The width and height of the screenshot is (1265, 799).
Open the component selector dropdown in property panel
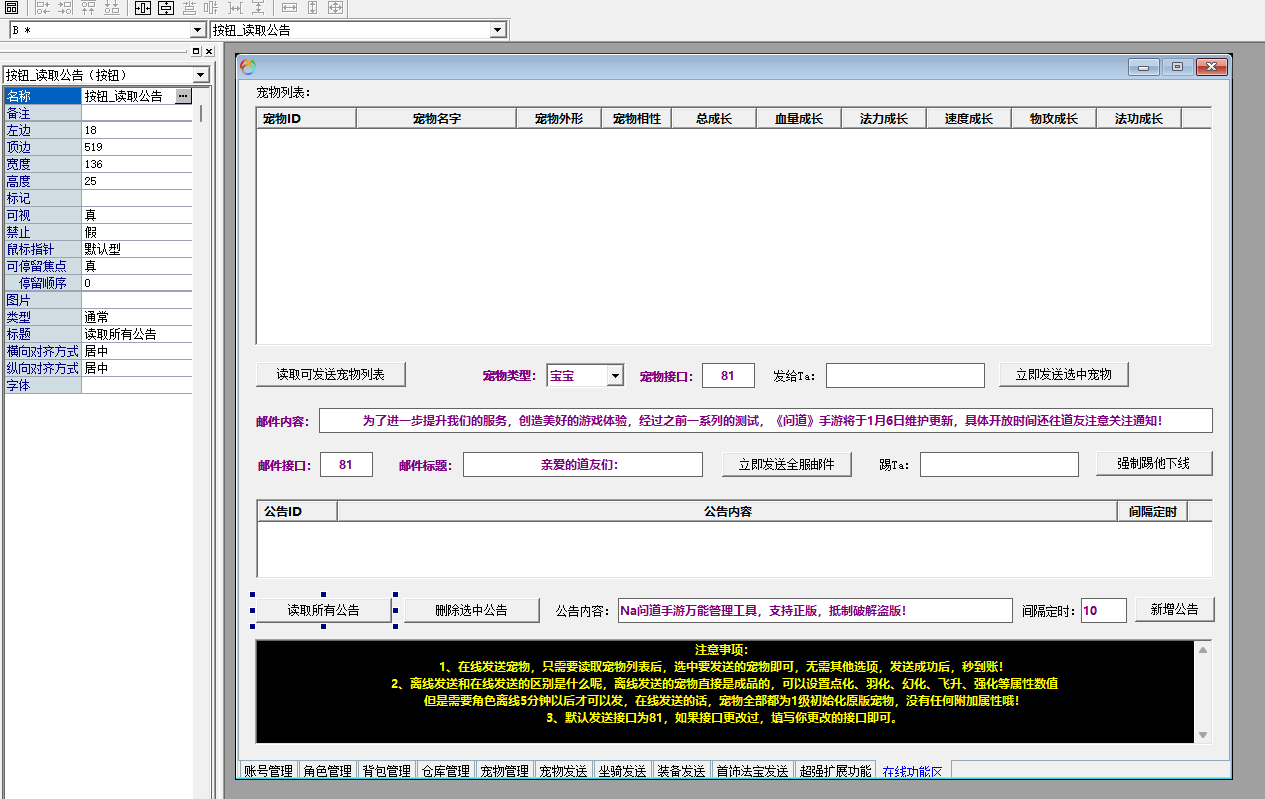point(201,75)
